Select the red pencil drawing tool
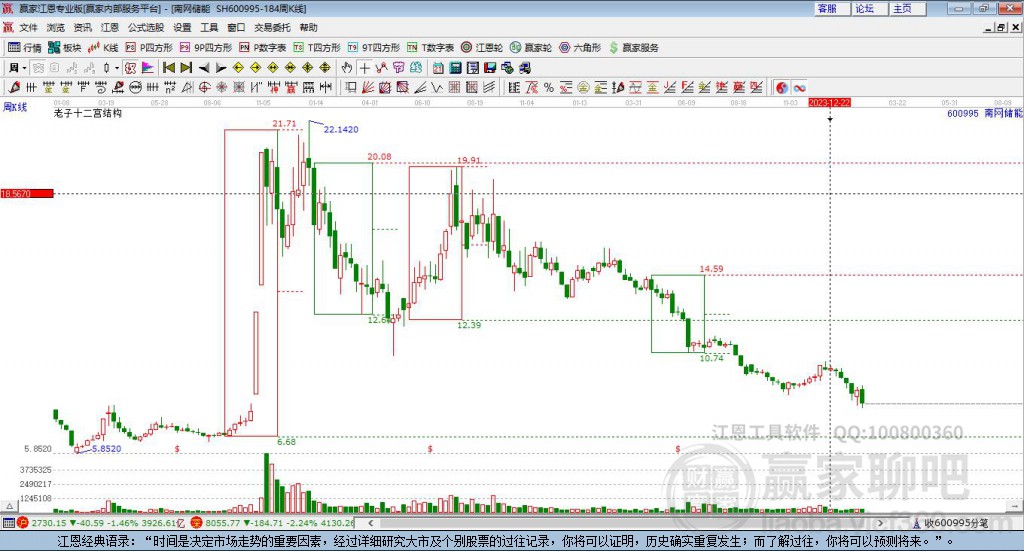1024x551 pixels. pos(14,87)
